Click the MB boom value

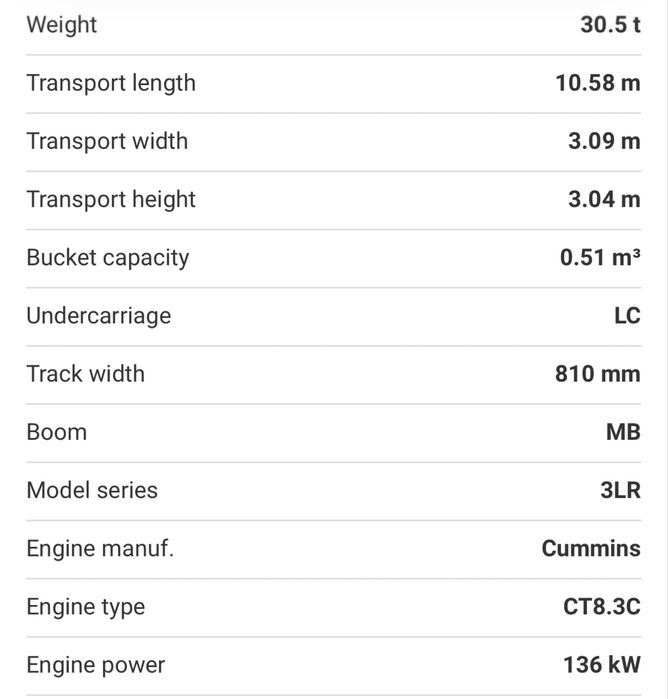[623, 432]
